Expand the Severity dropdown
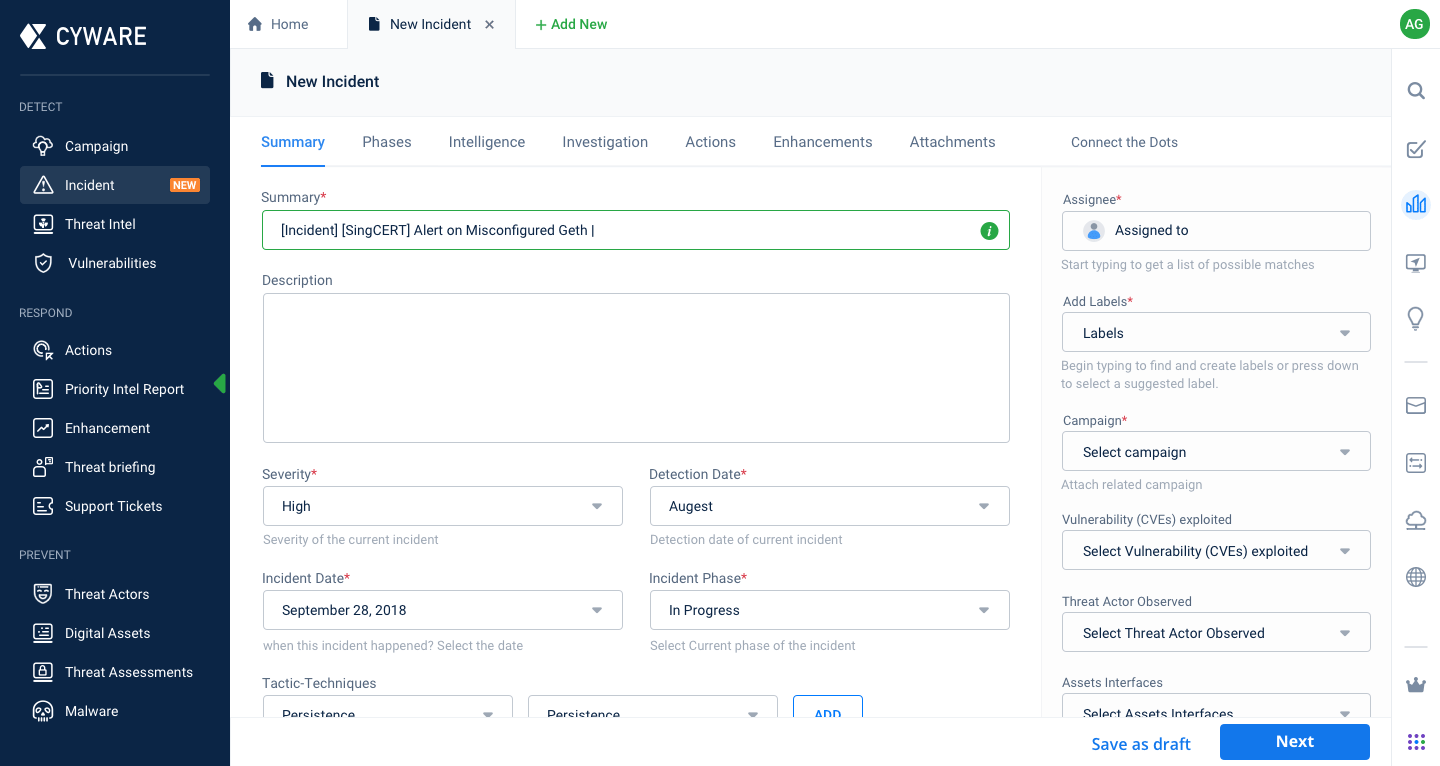1440x766 pixels. (x=442, y=506)
